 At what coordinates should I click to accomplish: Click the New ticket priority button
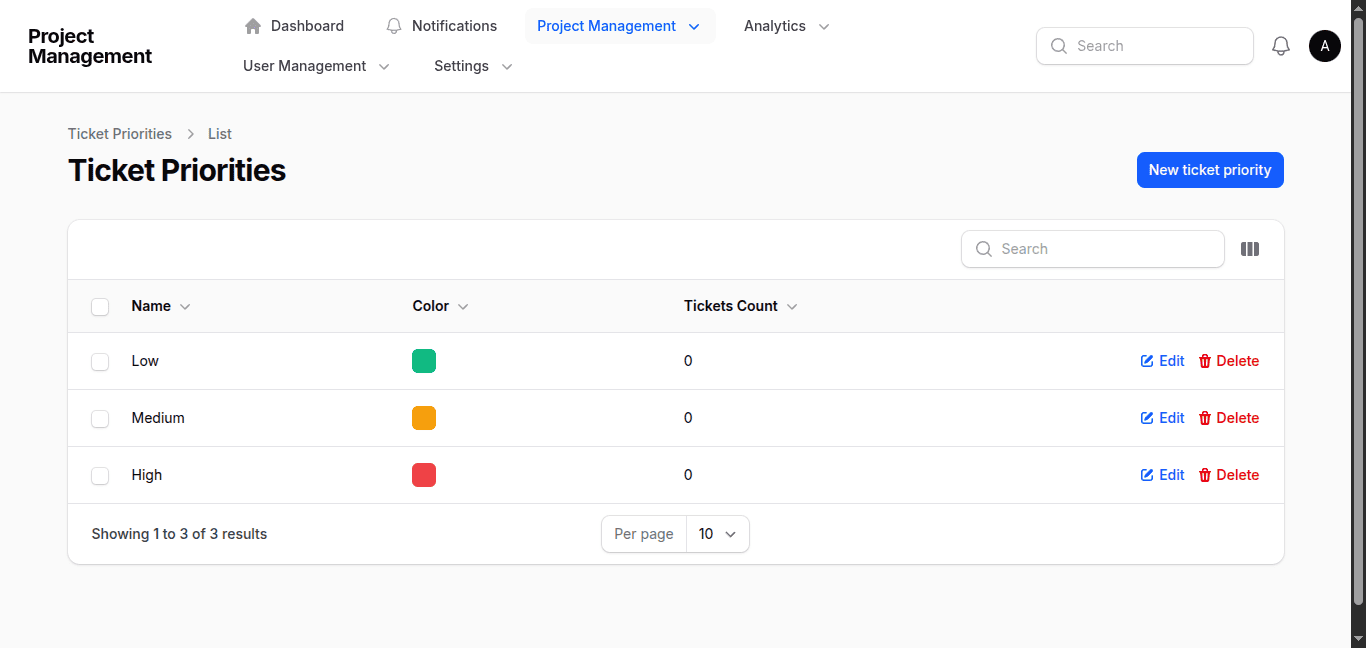tap(1210, 170)
